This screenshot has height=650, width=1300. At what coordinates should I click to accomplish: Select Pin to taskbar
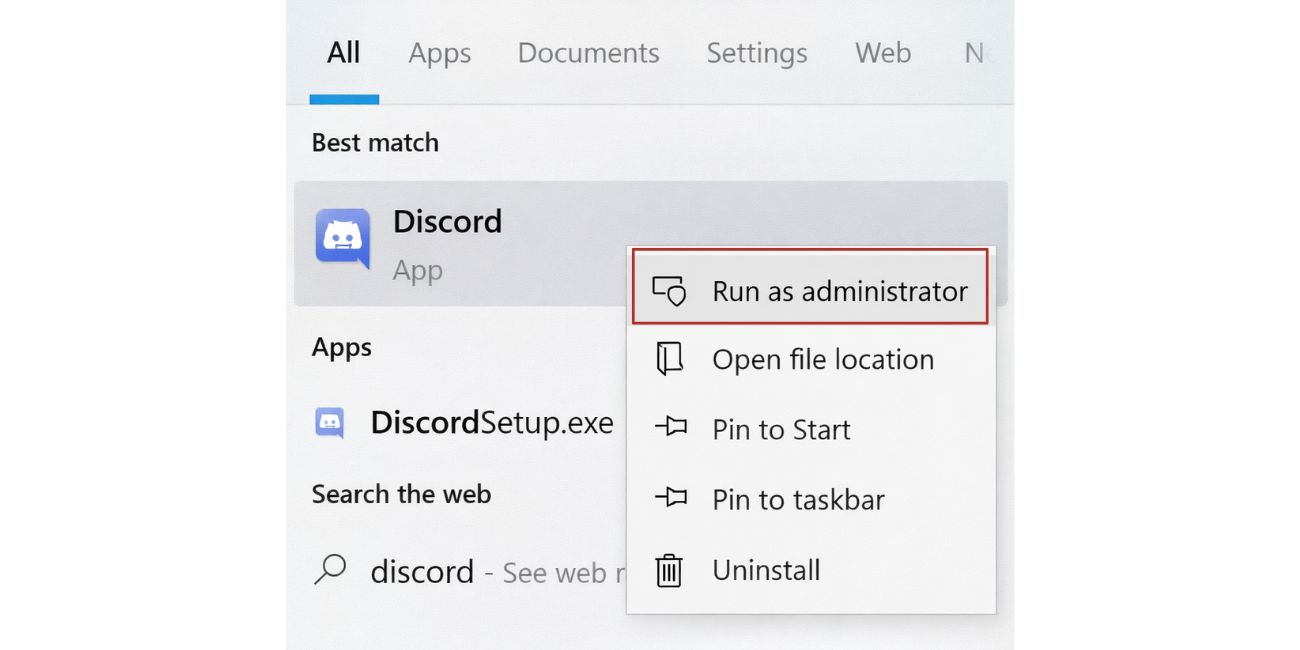pyautogui.click(x=797, y=499)
